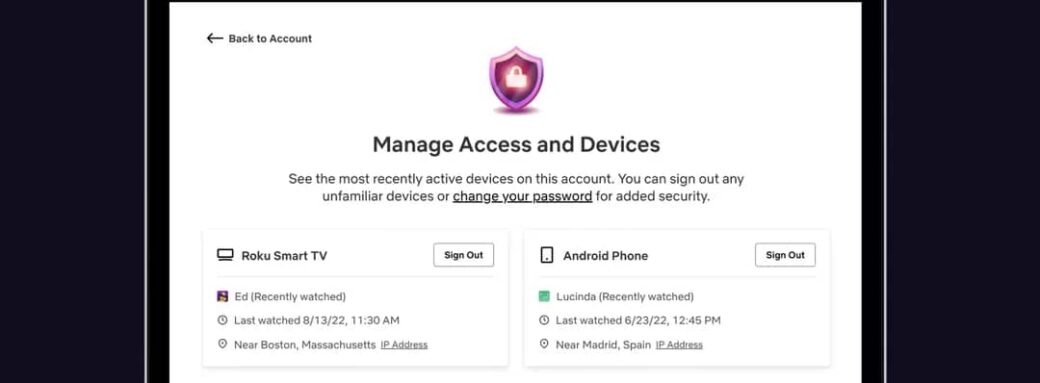
Task: Click the Manage Access and Devices heading
Action: pos(516,145)
